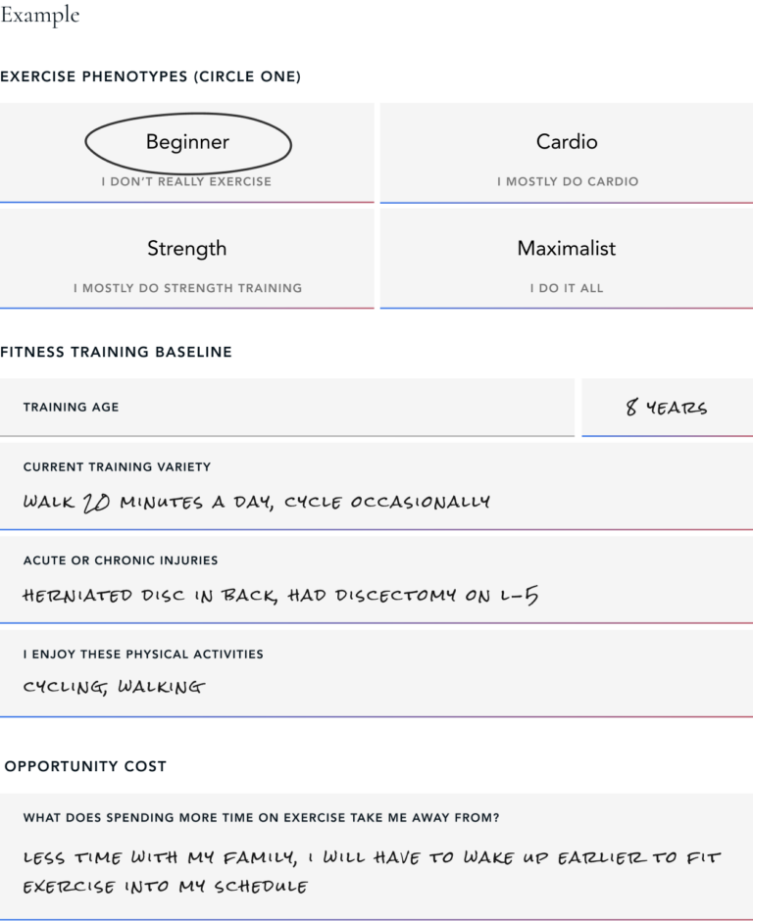Click the 'I mostly do strength training' subtitle
Viewport: 761px width, 921px height.
tap(187, 288)
